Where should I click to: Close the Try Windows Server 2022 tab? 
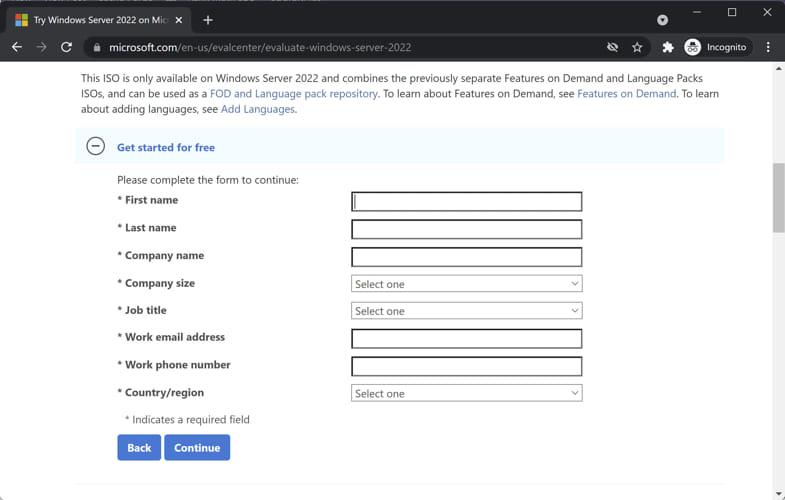click(x=179, y=20)
